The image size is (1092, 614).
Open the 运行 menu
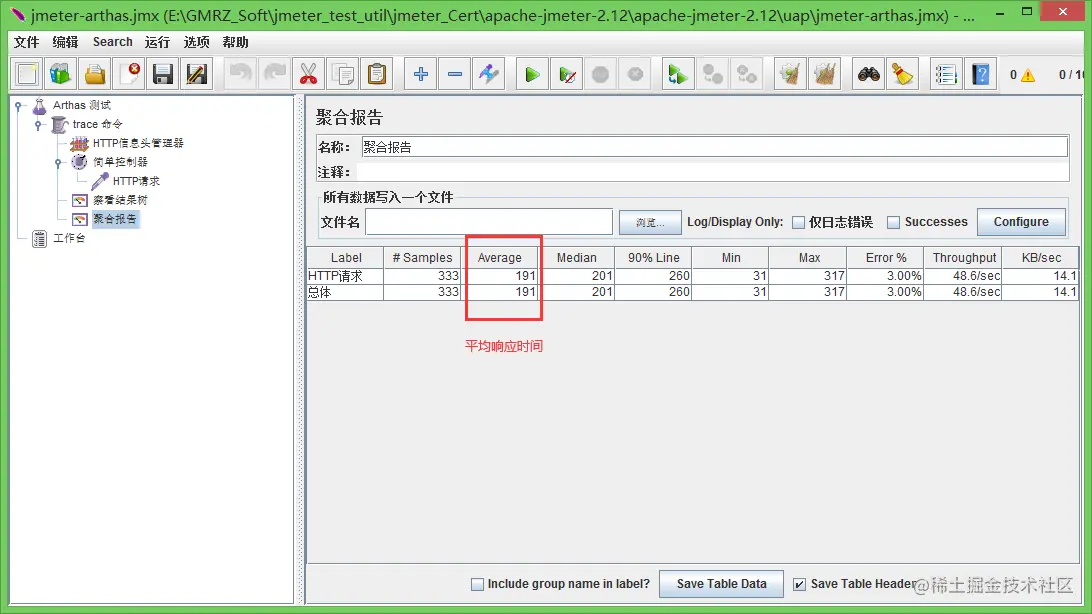(x=157, y=42)
